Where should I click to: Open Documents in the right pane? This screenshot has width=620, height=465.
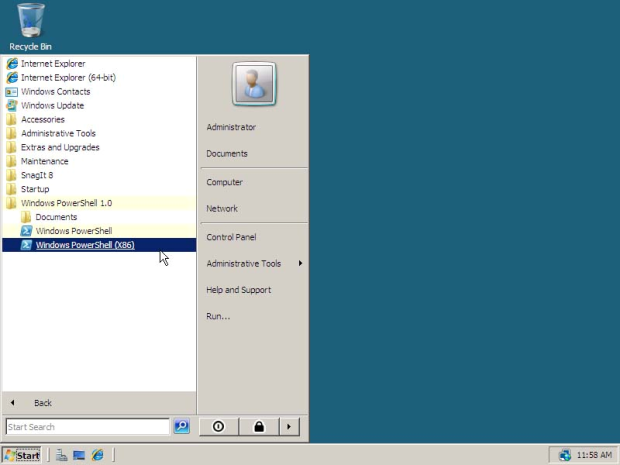[x=227, y=154]
